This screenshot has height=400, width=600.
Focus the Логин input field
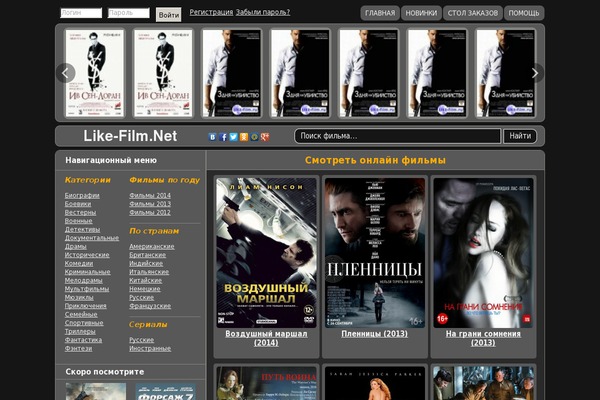(x=81, y=13)
